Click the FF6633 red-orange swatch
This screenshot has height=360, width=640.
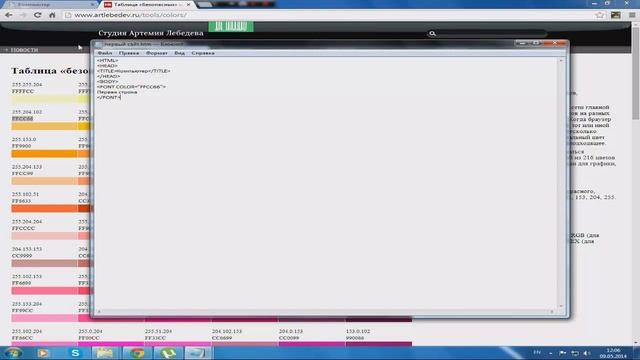[44, 209]
